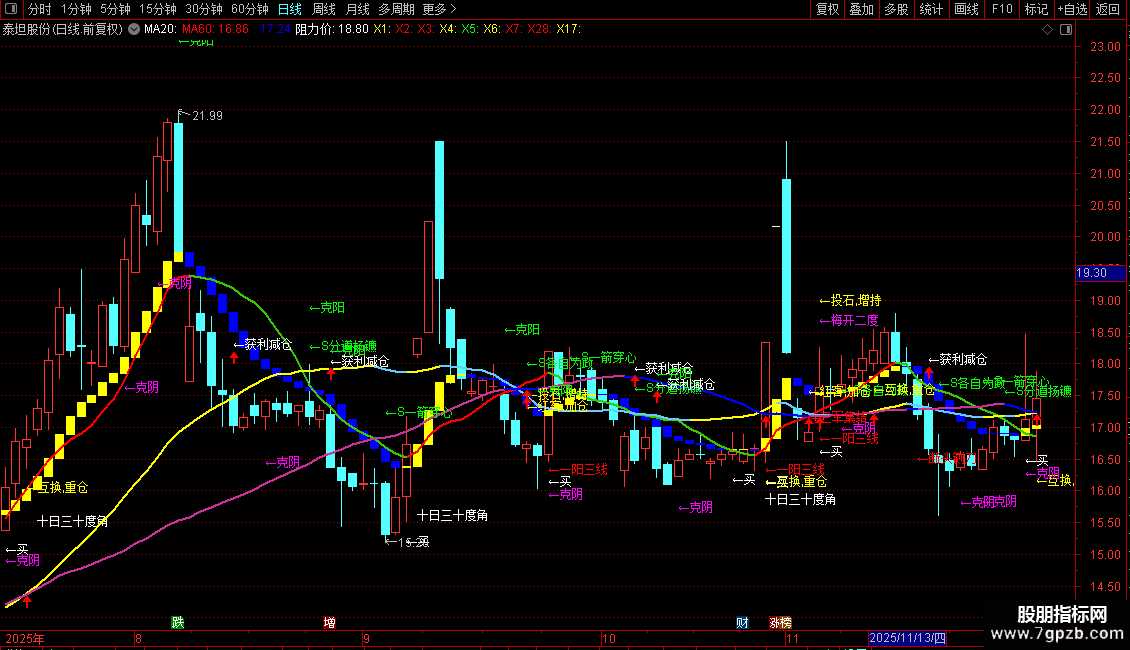Select the 15分钟 period tab
Viewport: 1130px width, 650px height.
158,9
